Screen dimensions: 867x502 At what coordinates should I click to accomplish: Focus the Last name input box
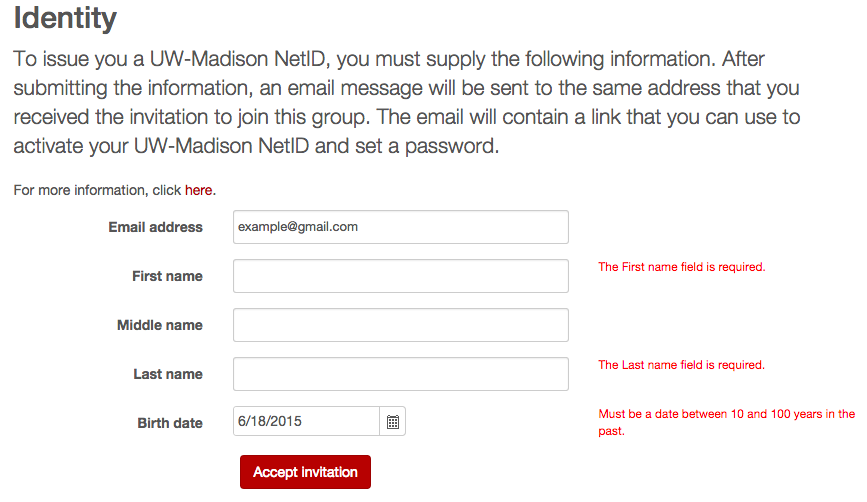[x=401, y=374]
